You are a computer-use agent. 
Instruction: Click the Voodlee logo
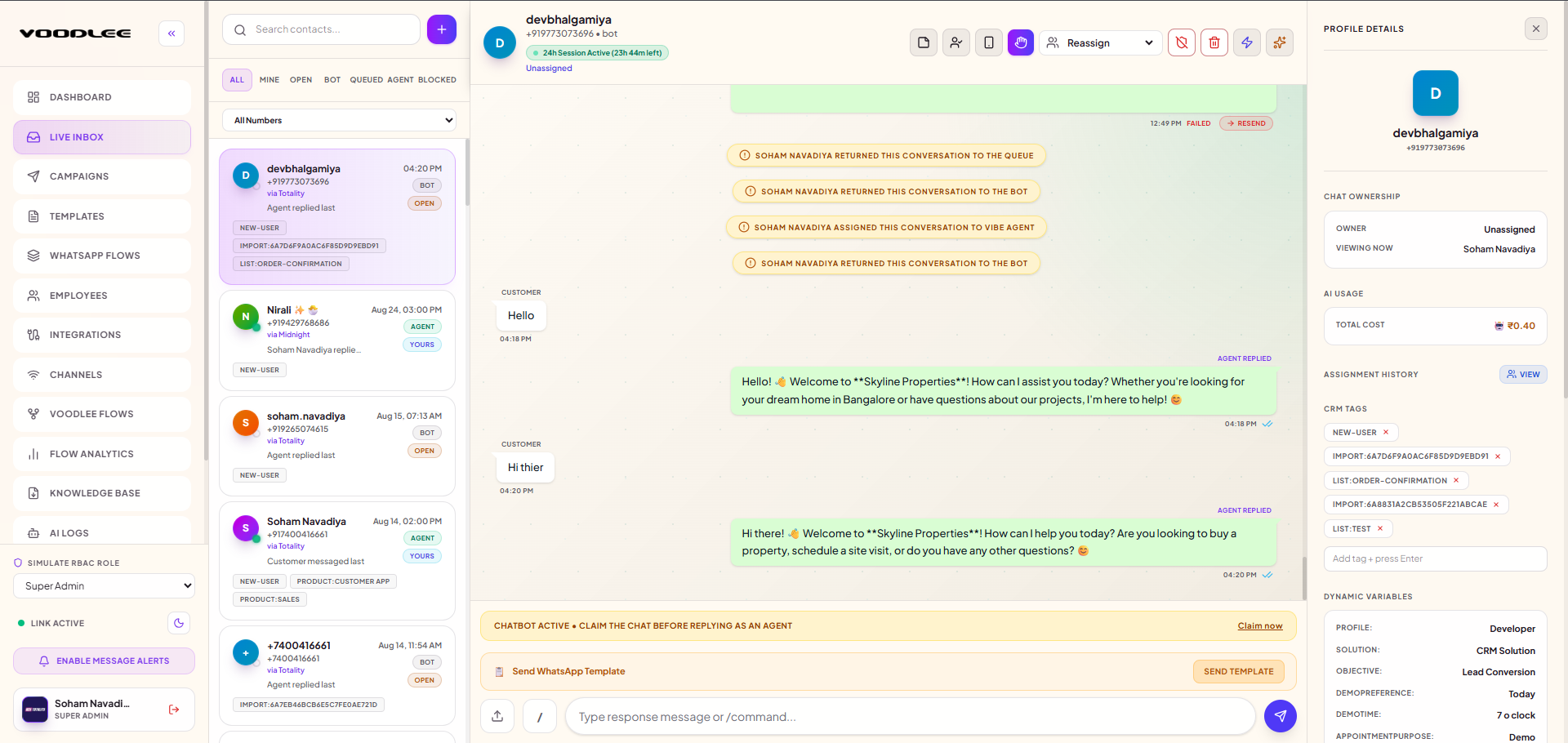(x=75, y=33)
